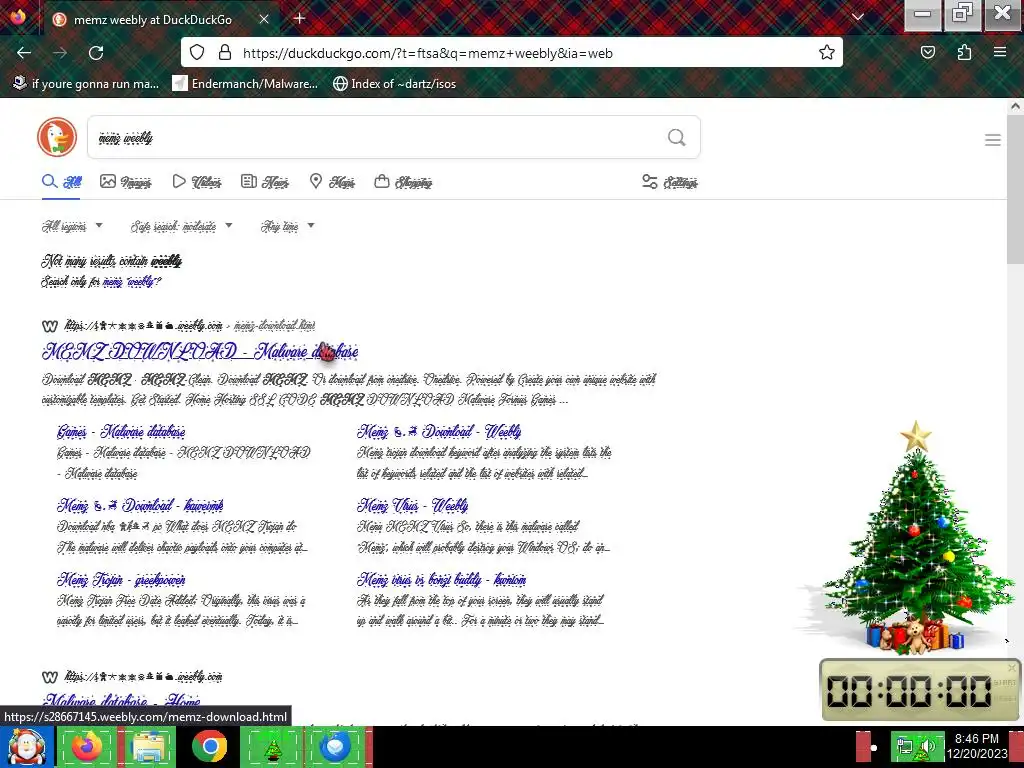Submit search with the magnifier icon
1024x768 pixels.
click(677, 137)
